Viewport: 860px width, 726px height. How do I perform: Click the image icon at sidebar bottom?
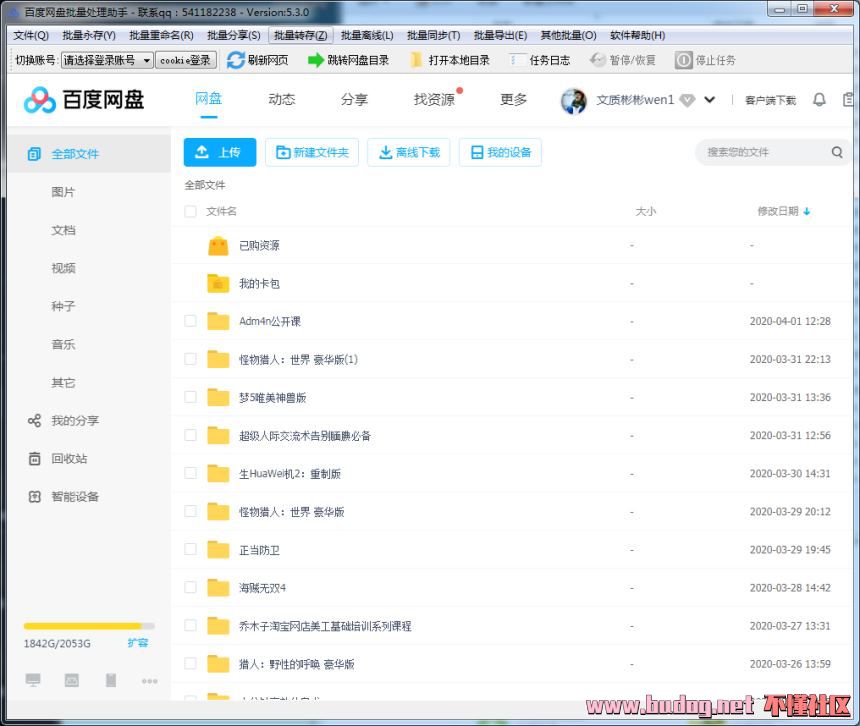(x=72, y=680)
